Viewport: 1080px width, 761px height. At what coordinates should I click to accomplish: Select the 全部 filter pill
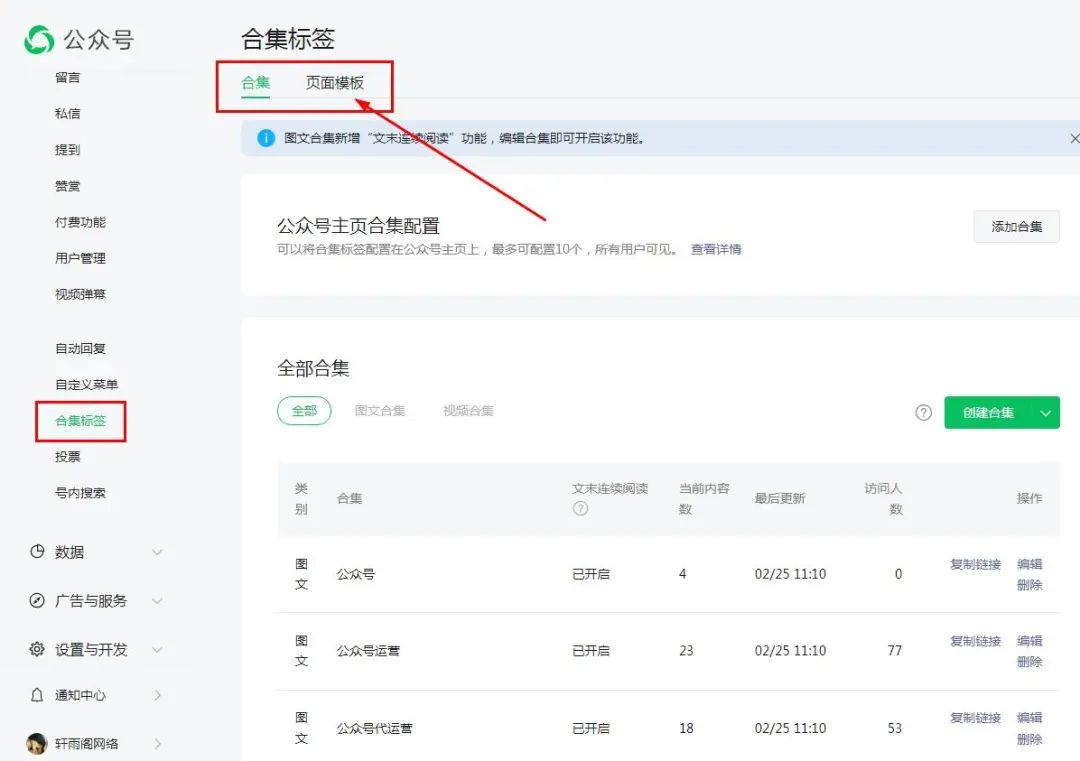(x=303, y=411)
